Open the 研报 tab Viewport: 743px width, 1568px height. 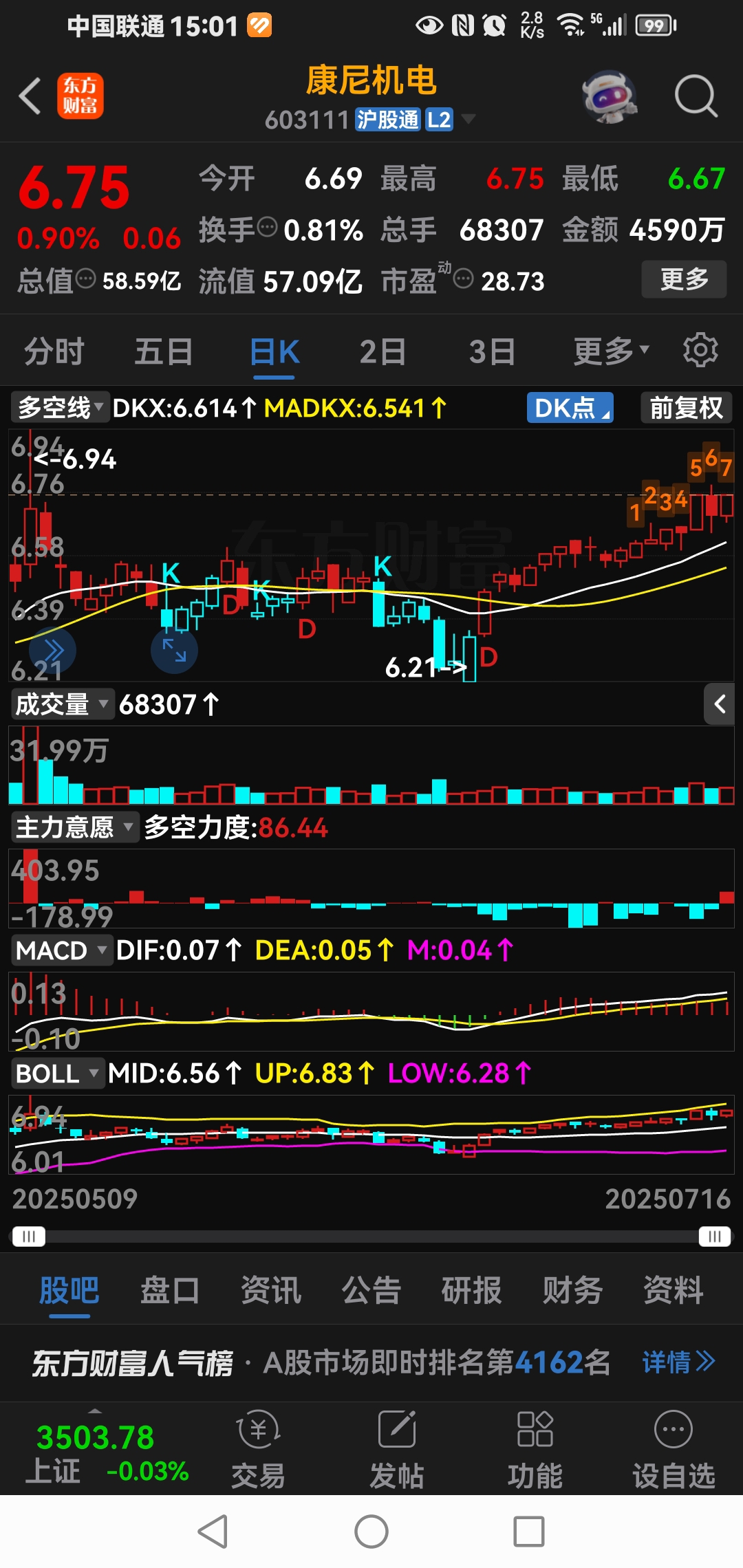click(472, 1289)
